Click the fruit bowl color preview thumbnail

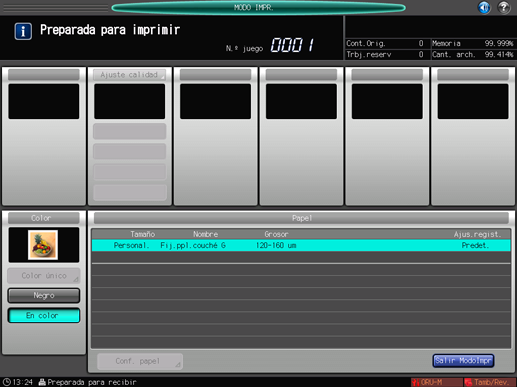[x=43, y=245]
